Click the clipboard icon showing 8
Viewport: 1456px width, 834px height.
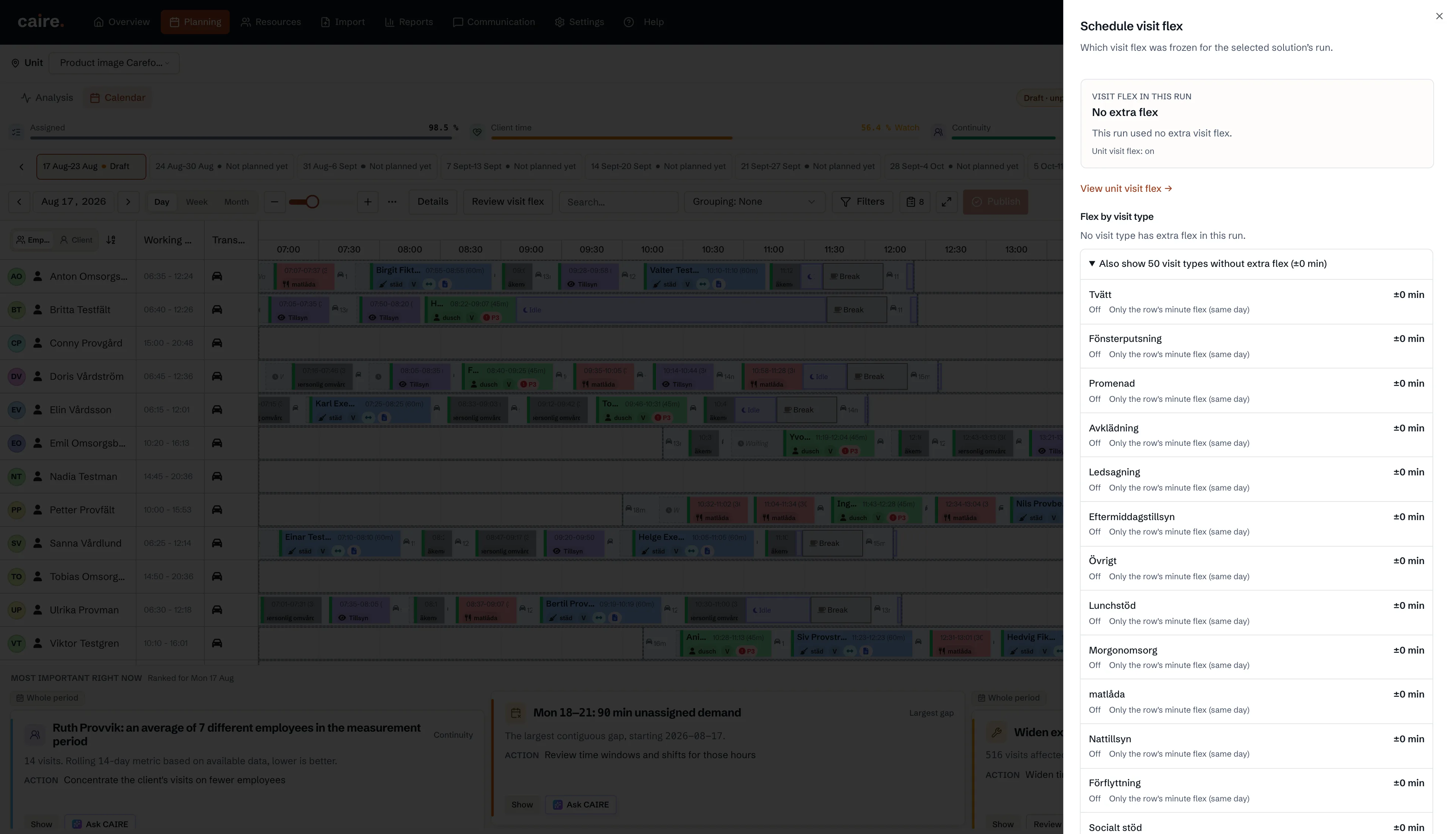(x=915, y=202)
